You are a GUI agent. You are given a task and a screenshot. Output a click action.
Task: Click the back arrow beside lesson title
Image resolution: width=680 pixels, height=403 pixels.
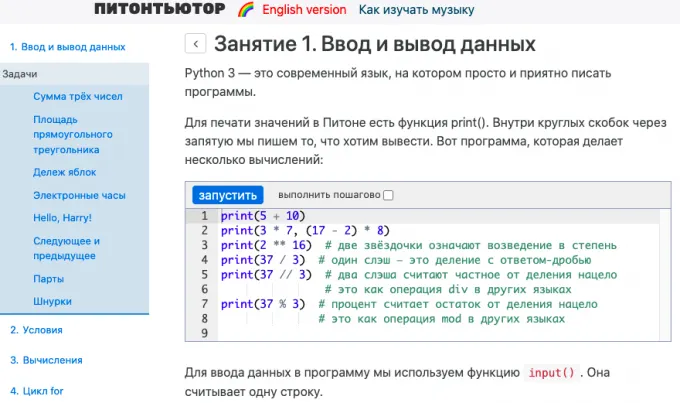[196, 44]
